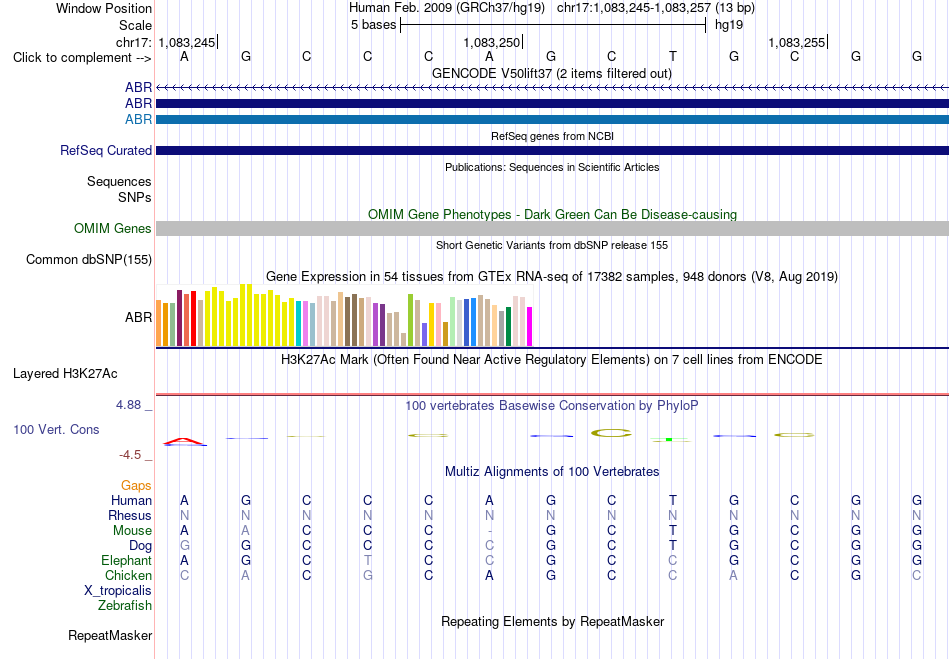Select the RefSeq Curated label
Image resolution: width=950 pixels, height=659 pixels.
click(x=105, y=150)
